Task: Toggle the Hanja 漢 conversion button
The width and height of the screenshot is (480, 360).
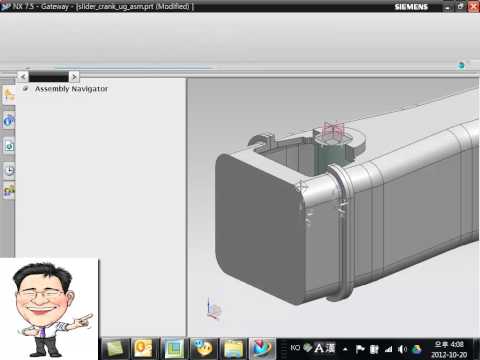Action: [x=330, y=348]
